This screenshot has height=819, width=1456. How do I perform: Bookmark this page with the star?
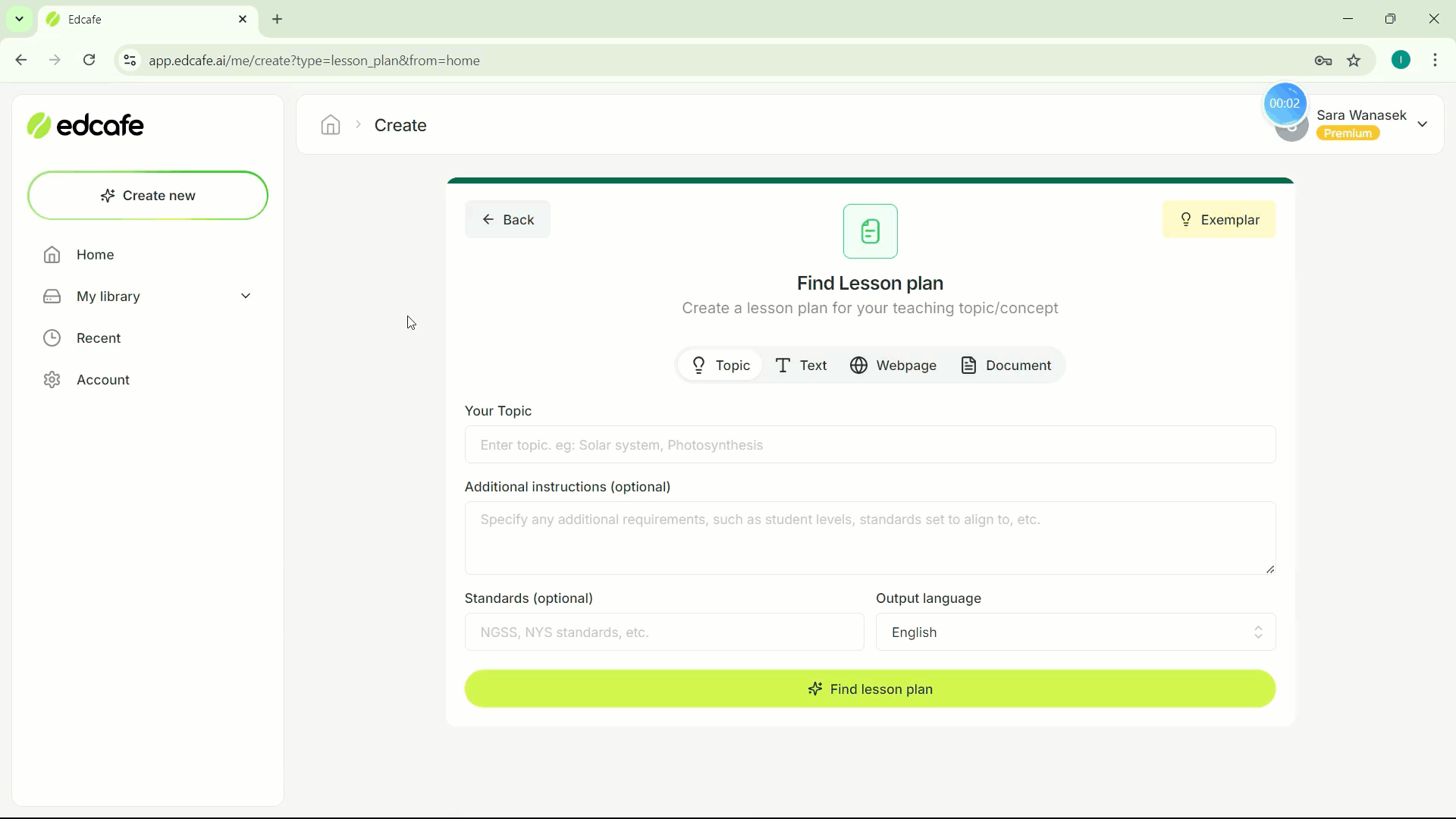pos(1354,61)
